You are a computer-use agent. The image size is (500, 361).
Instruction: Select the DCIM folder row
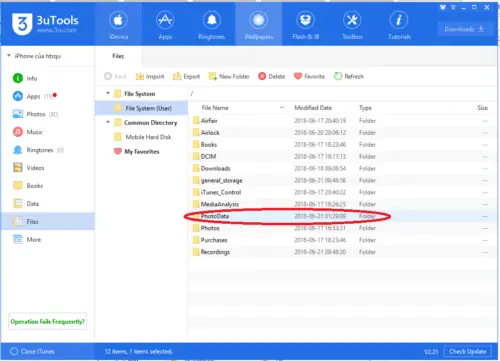coord(340,156)
